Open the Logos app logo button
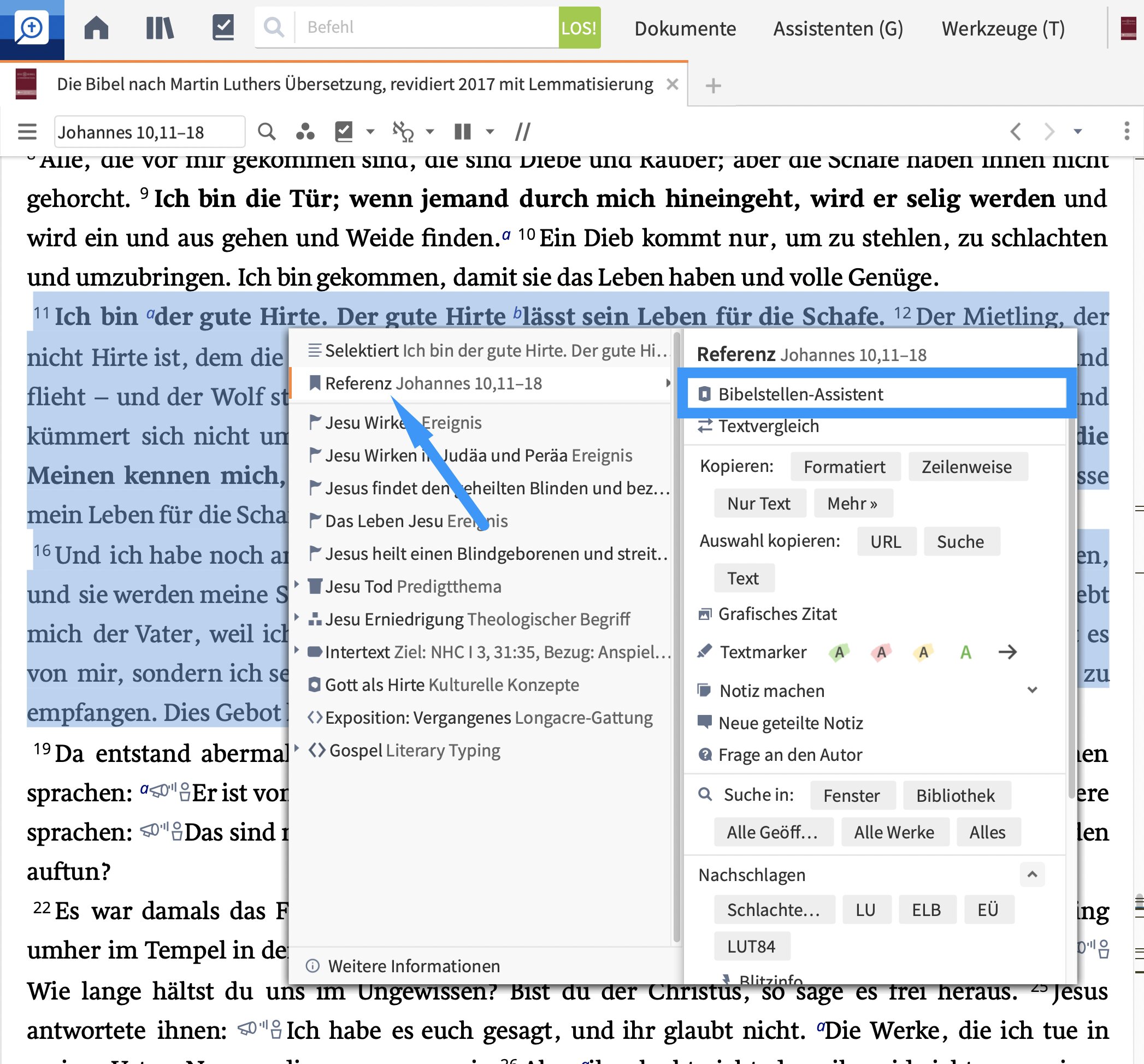The image size is (1144, 1064). pos(32,29)
